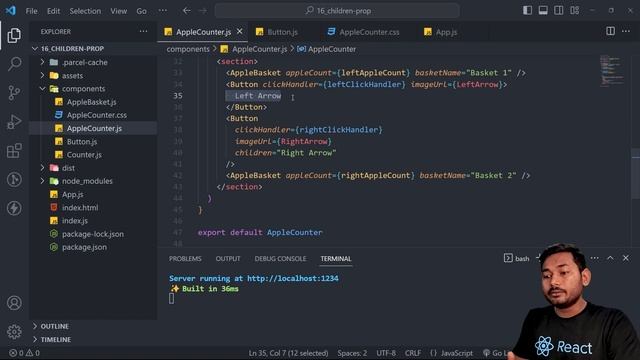Maximize the terminal panel with chevron
This screenshot has height=360, width=640.
610,258
